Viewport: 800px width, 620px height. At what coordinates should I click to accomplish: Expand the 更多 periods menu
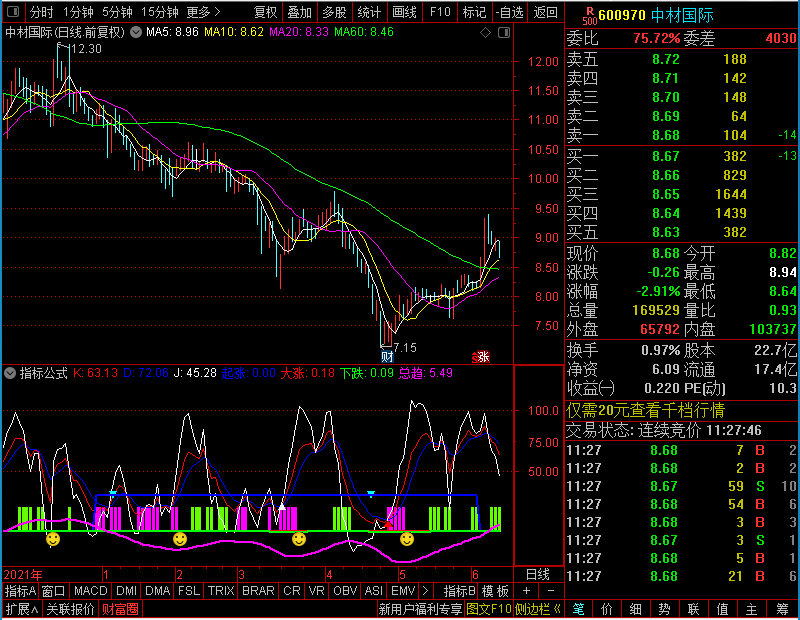coord(203,12)
